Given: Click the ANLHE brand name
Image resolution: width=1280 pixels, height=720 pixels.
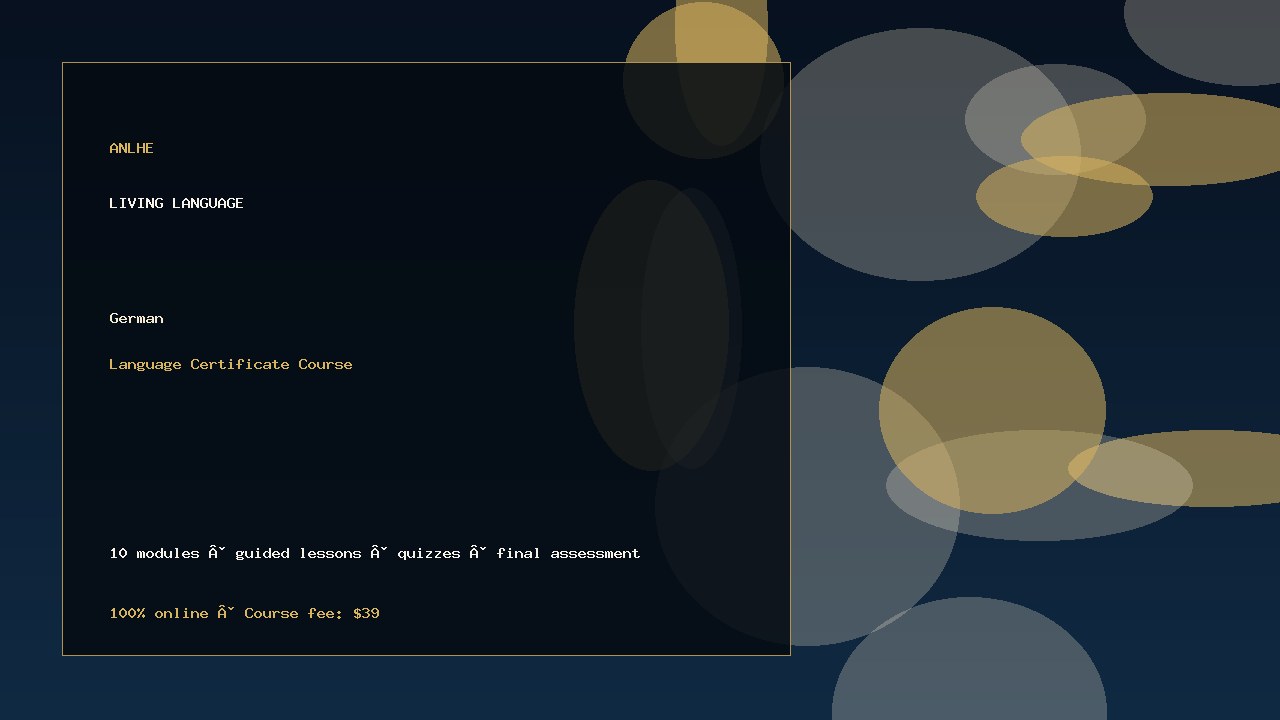Looking at the screenshot, I should pyautogui.click(x=131, y=148).
